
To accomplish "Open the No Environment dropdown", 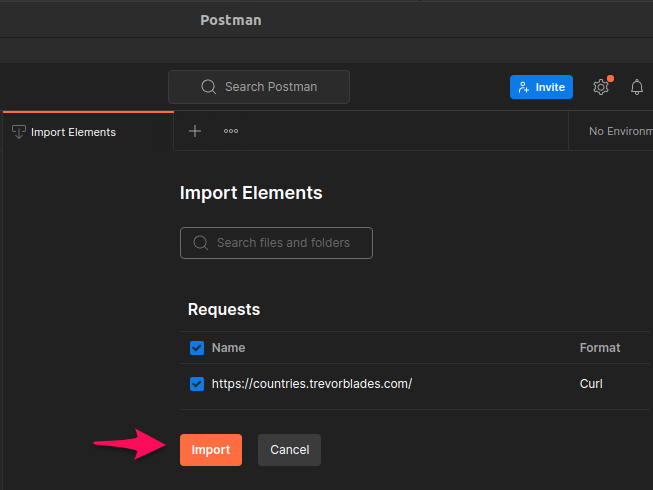I will (620, 131).
